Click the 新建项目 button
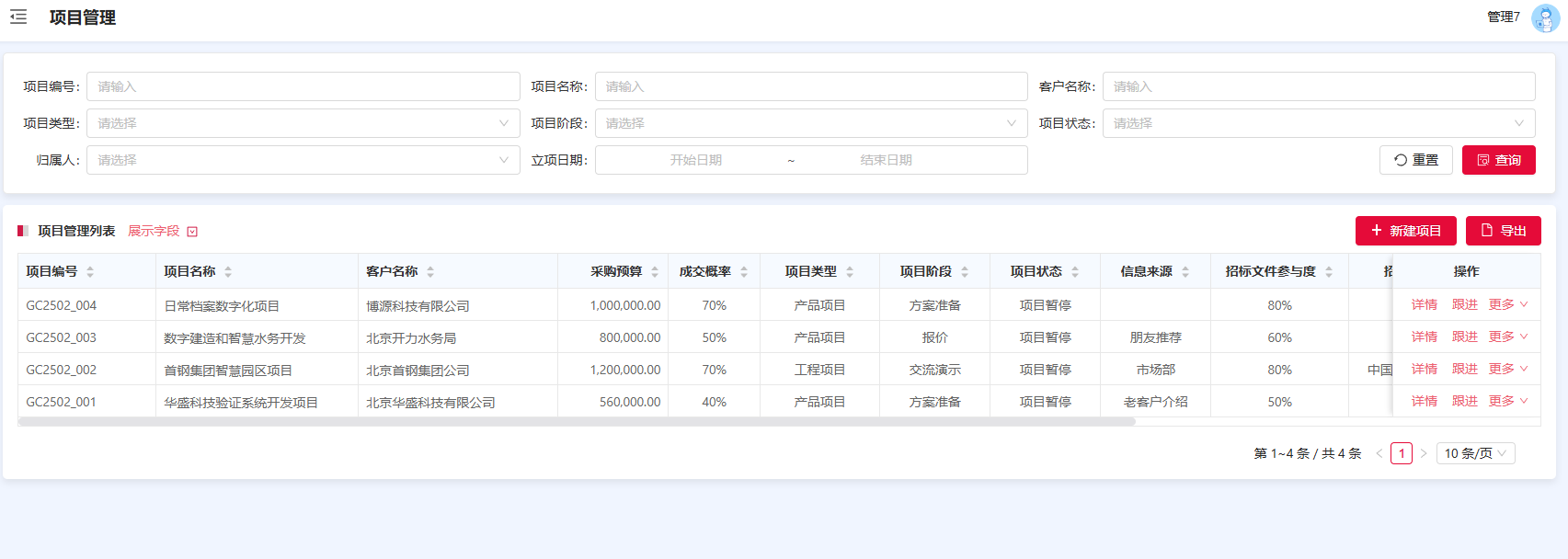 coord(1405,231)
